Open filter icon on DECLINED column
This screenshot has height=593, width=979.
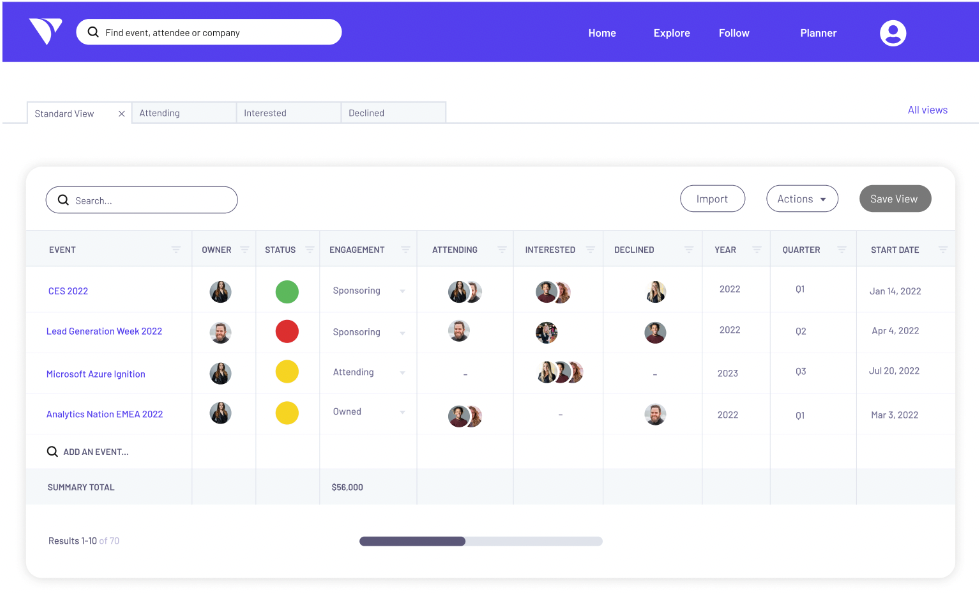click(x=689, y=249)
